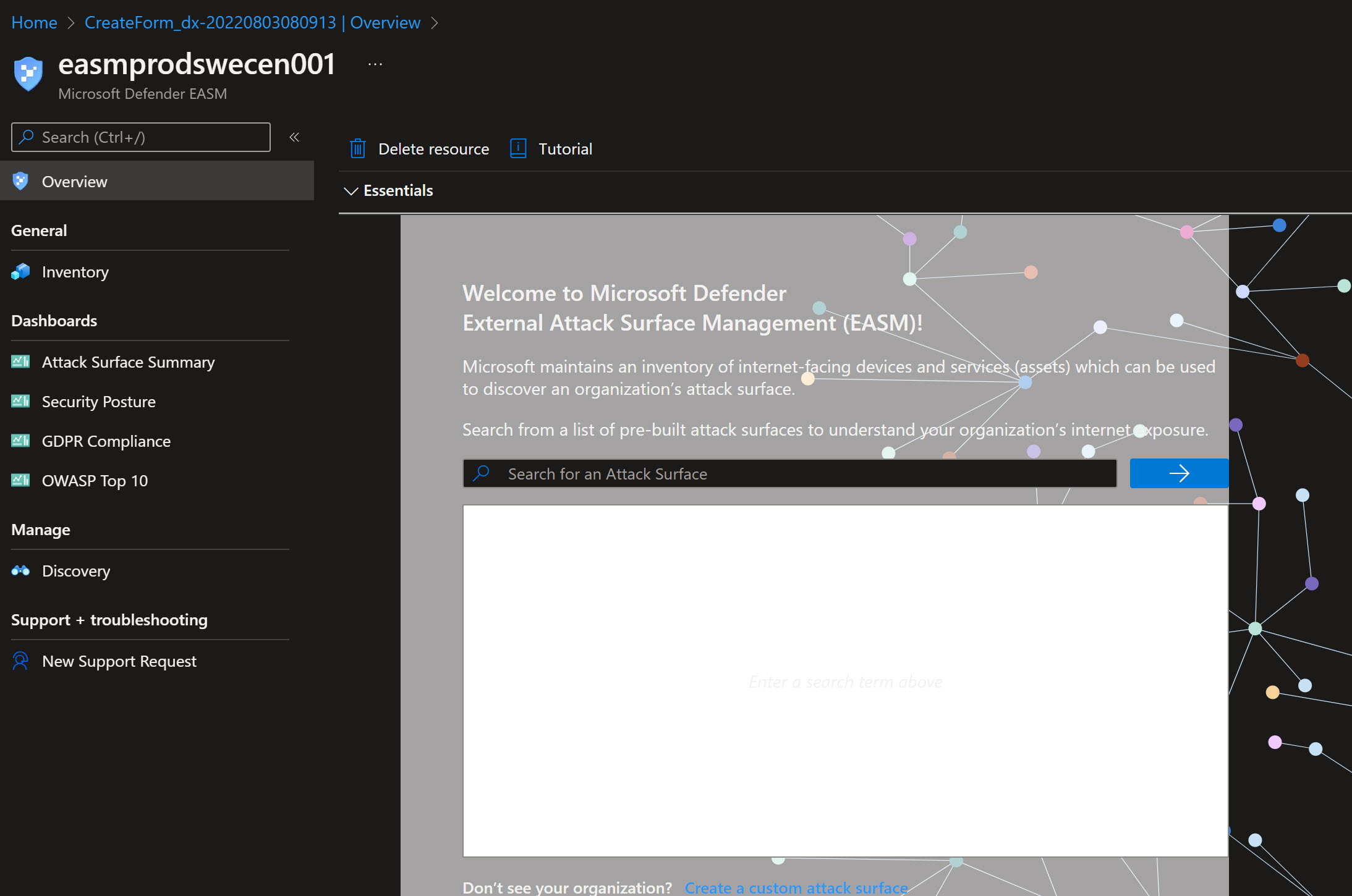This screenshot has width=1352, height=896.
Task: Focus the sidebar Search (Ctrl+/) field
Action: point(141,137)
